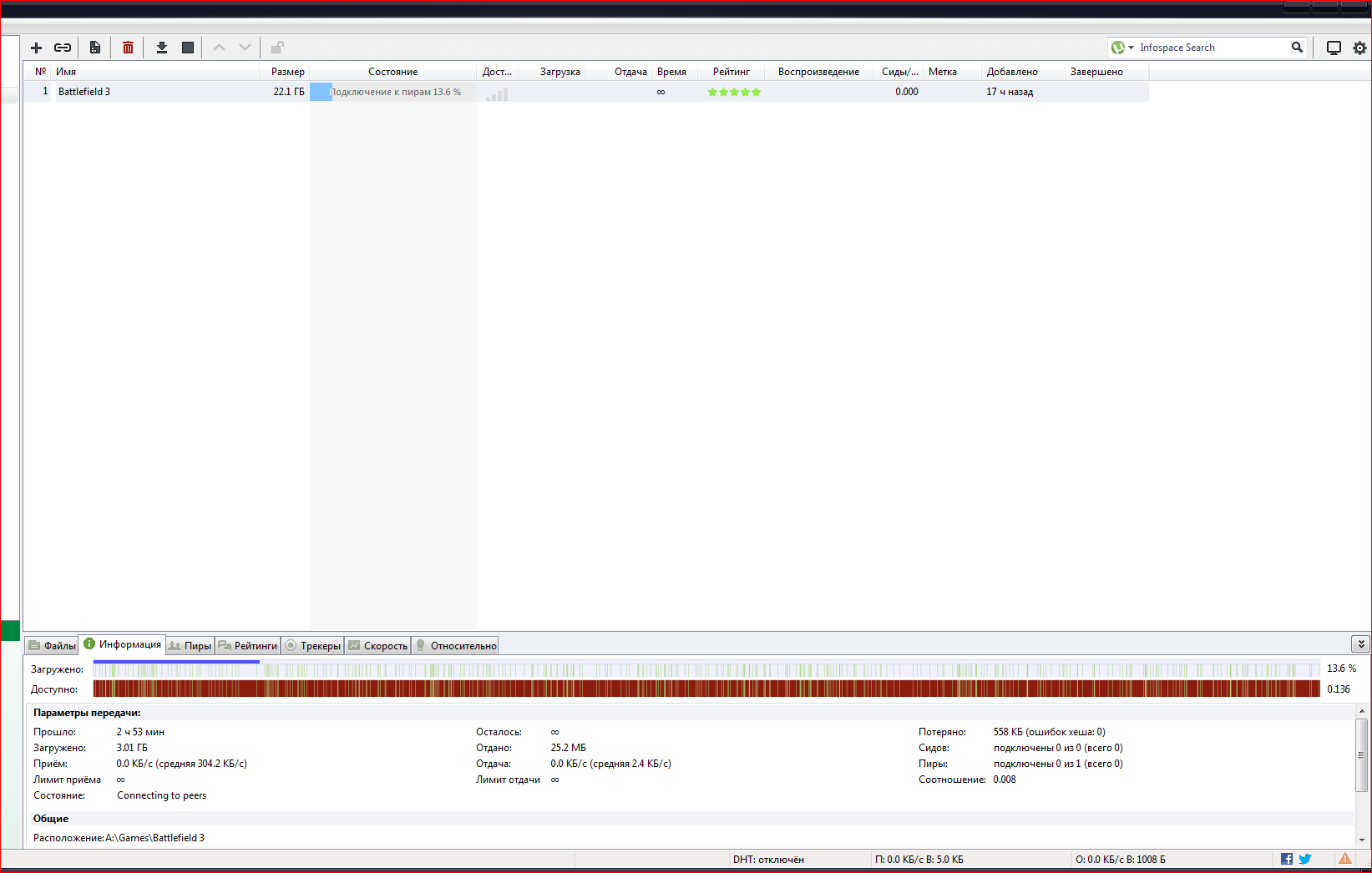Click Add Torrent from URL link icon
Screen dimensions: 1372x873
click(x=63, y=48)
